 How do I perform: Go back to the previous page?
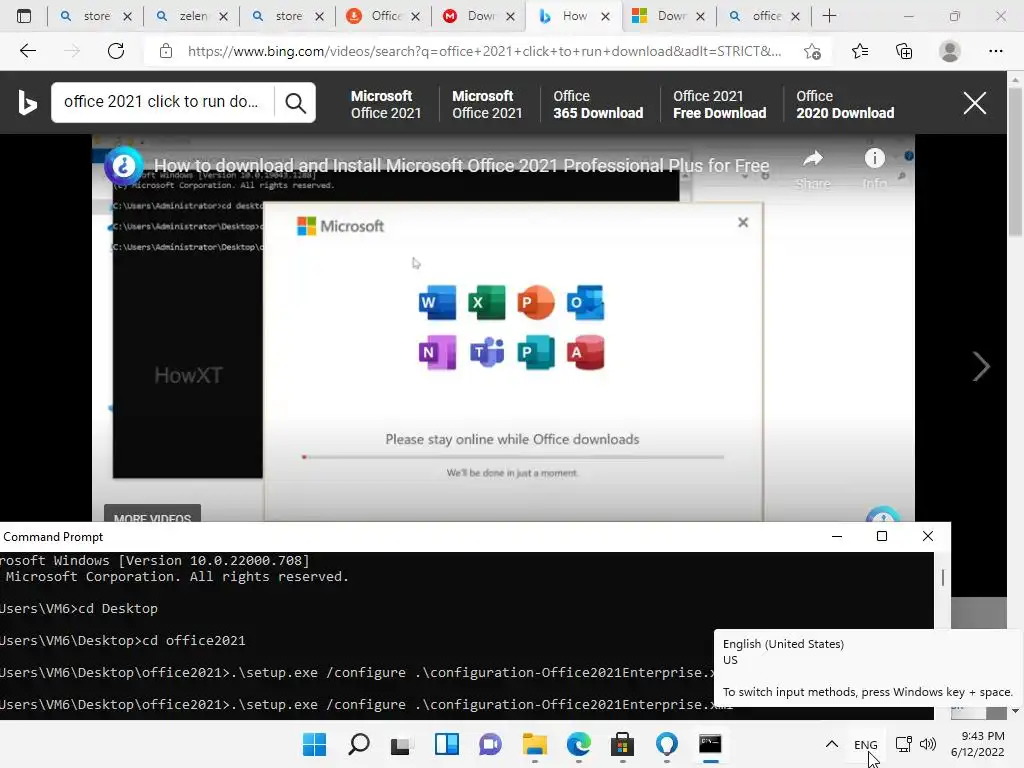pyautogui.click(x=27, y=51)
